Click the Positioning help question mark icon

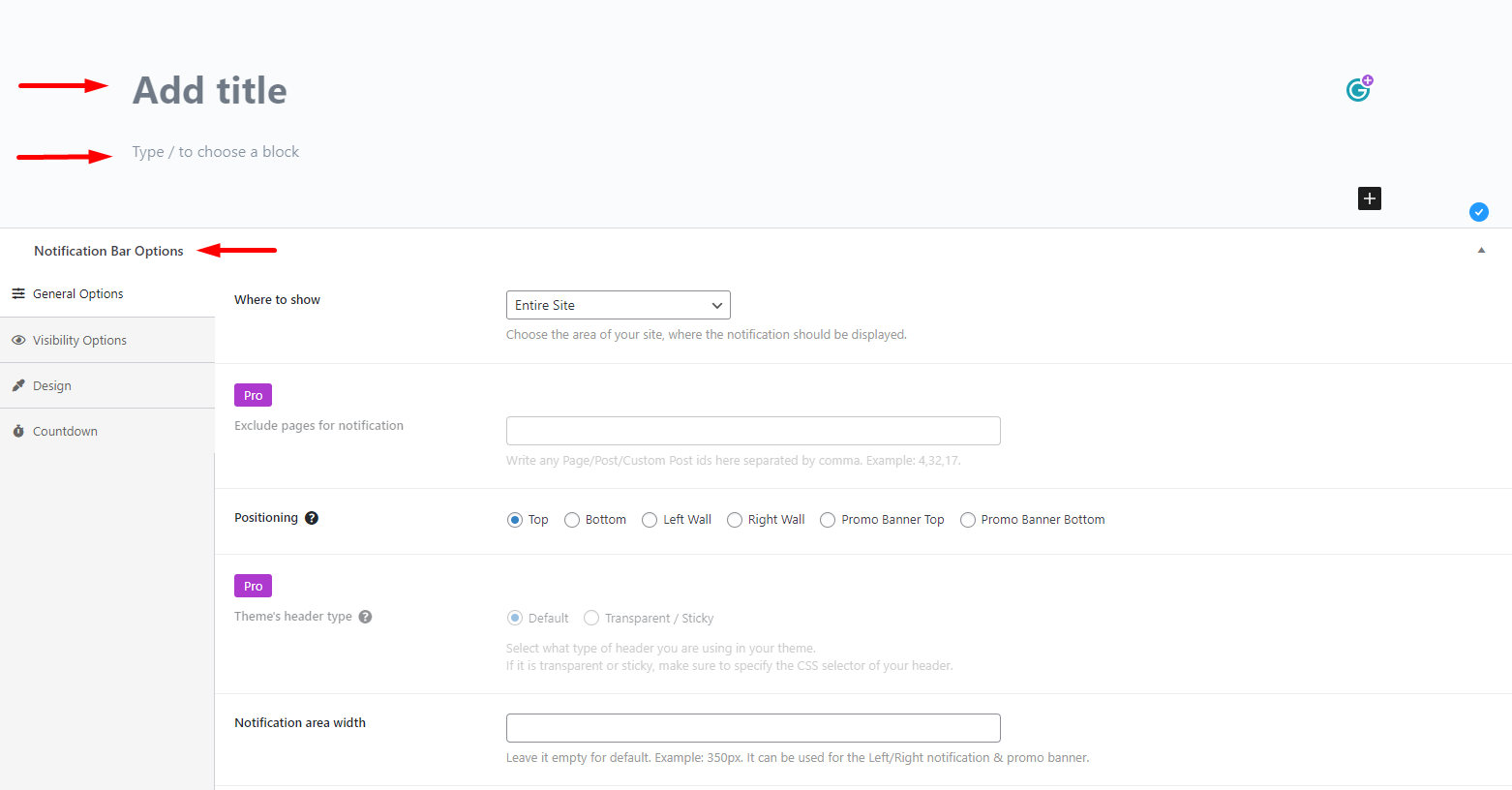312,518
